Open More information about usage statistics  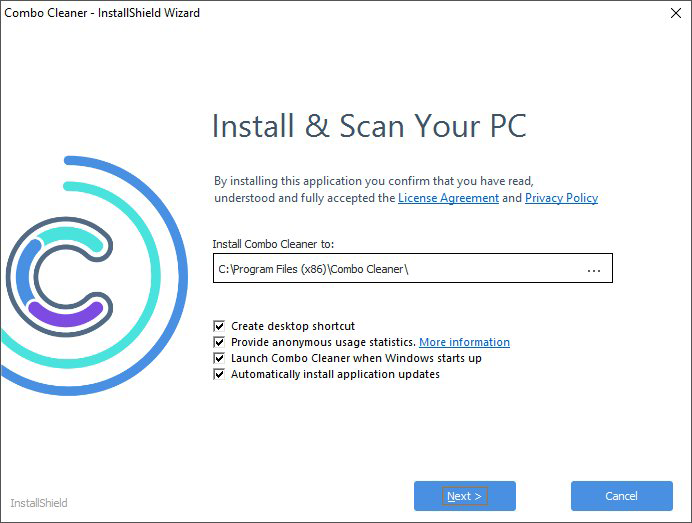464,342
